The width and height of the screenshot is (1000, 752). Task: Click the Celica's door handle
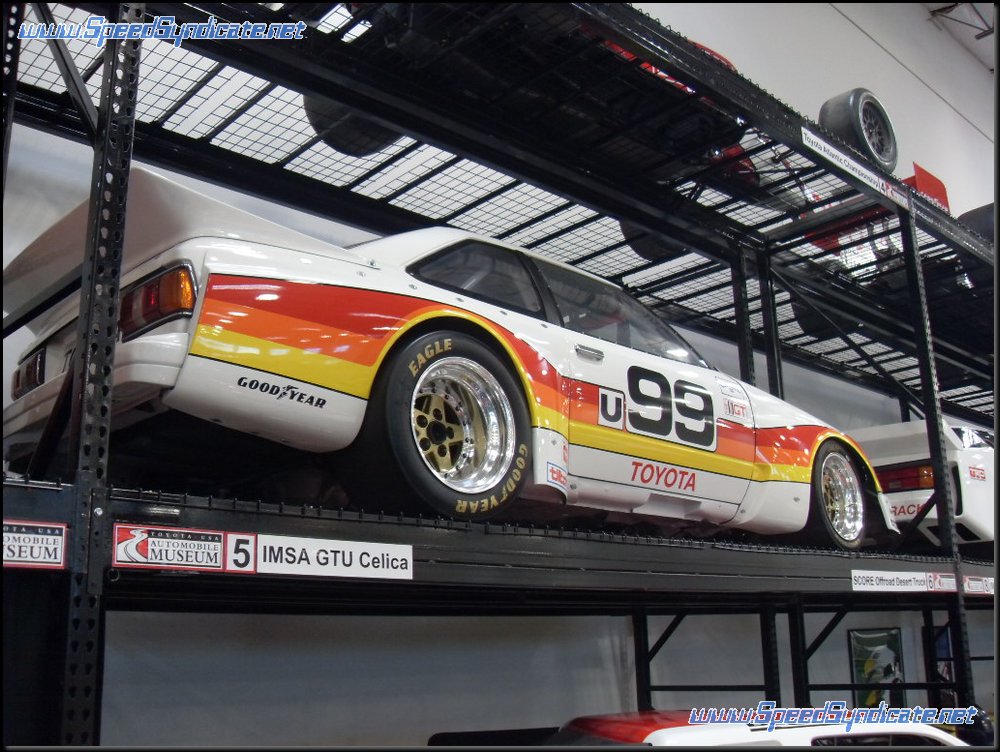pyautogui.click(x=588, y=352)
